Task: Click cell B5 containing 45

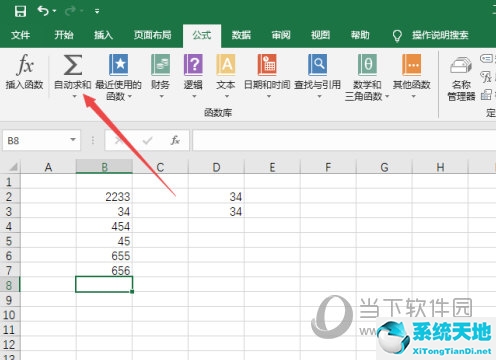Action: point(104,241)
